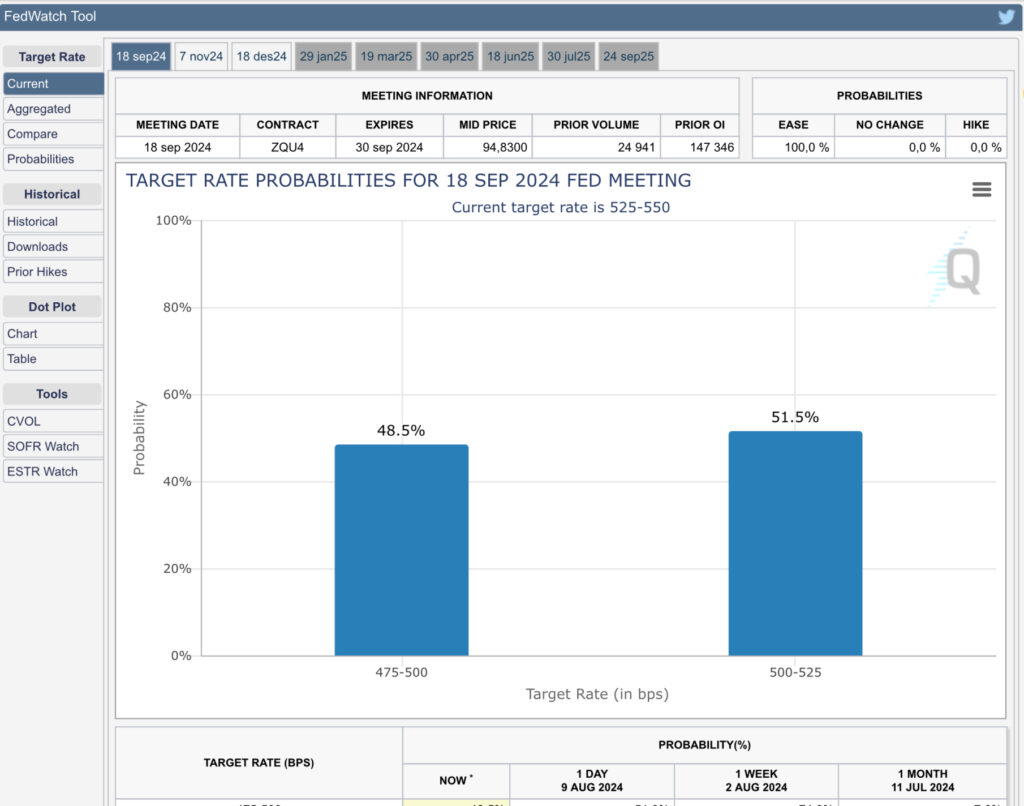Image resolution: width=1024 pixels, height=806 pixels.
Task: Open the chart hamburger menu
Action: pyautogui.click(x=982, y=189)
